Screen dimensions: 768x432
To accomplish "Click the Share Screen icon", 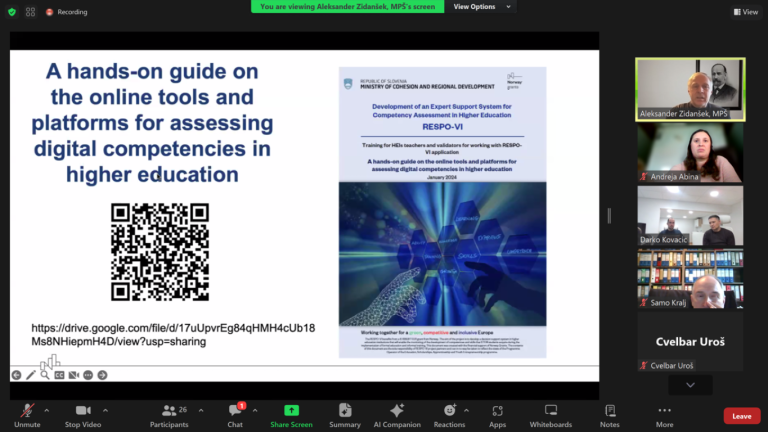I will click(x=291, y=410).
